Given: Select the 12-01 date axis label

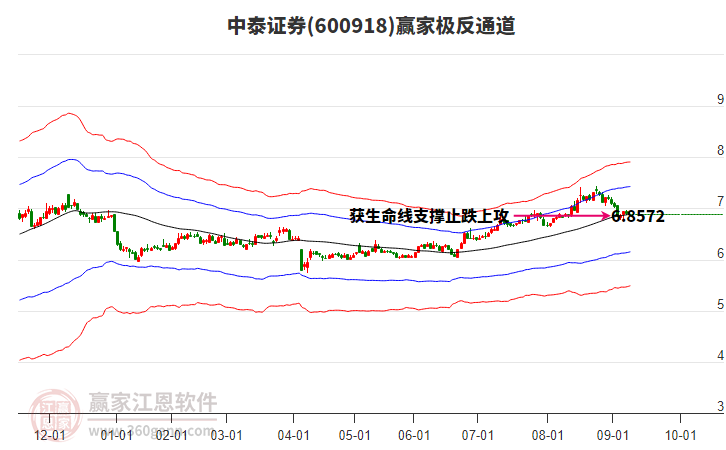Looking at the screenshot, I should 50,435.
